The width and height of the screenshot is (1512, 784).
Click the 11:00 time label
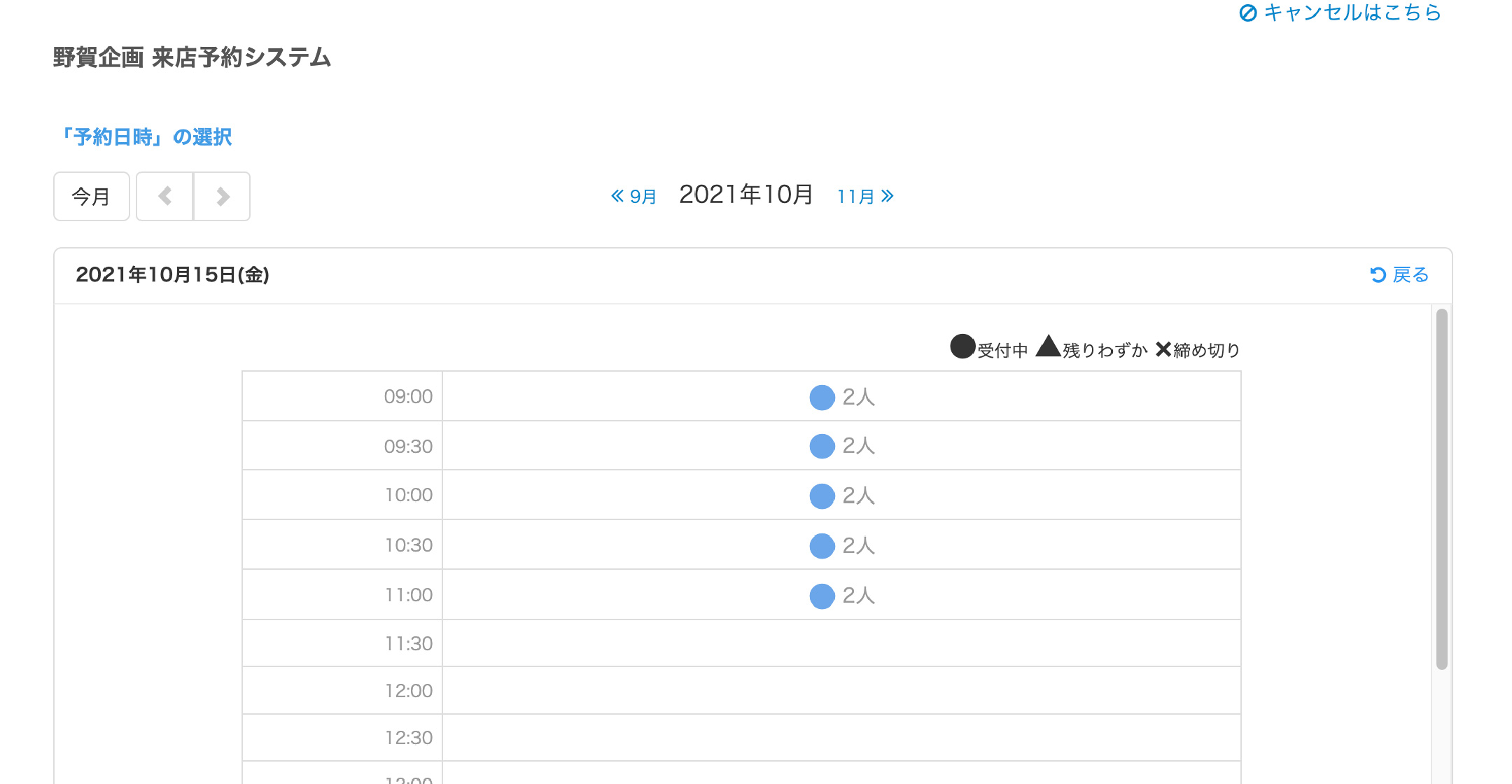[409, 595]
